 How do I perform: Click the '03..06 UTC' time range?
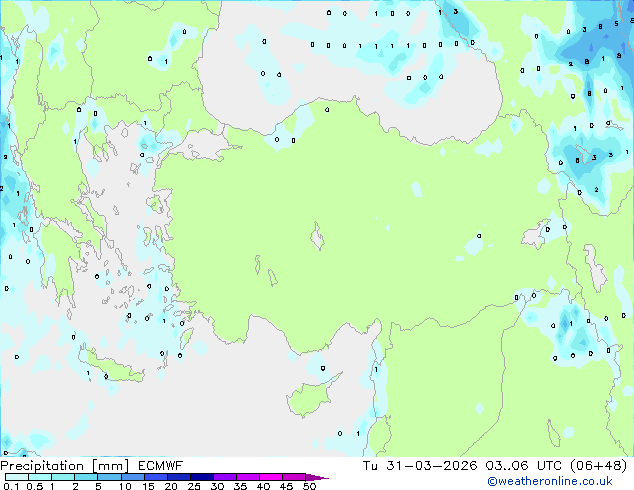pos(524,466)
